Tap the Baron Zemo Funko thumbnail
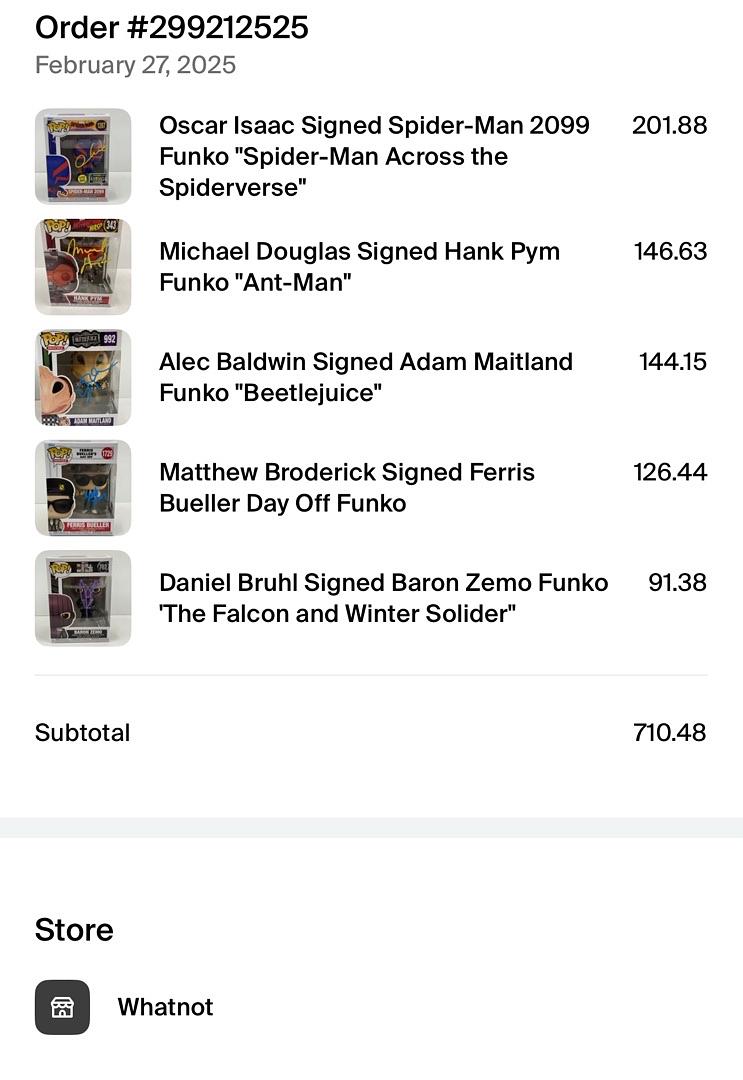Image resolution: width=743 pixels, height=1080 pixels. [x=83, y=598]
